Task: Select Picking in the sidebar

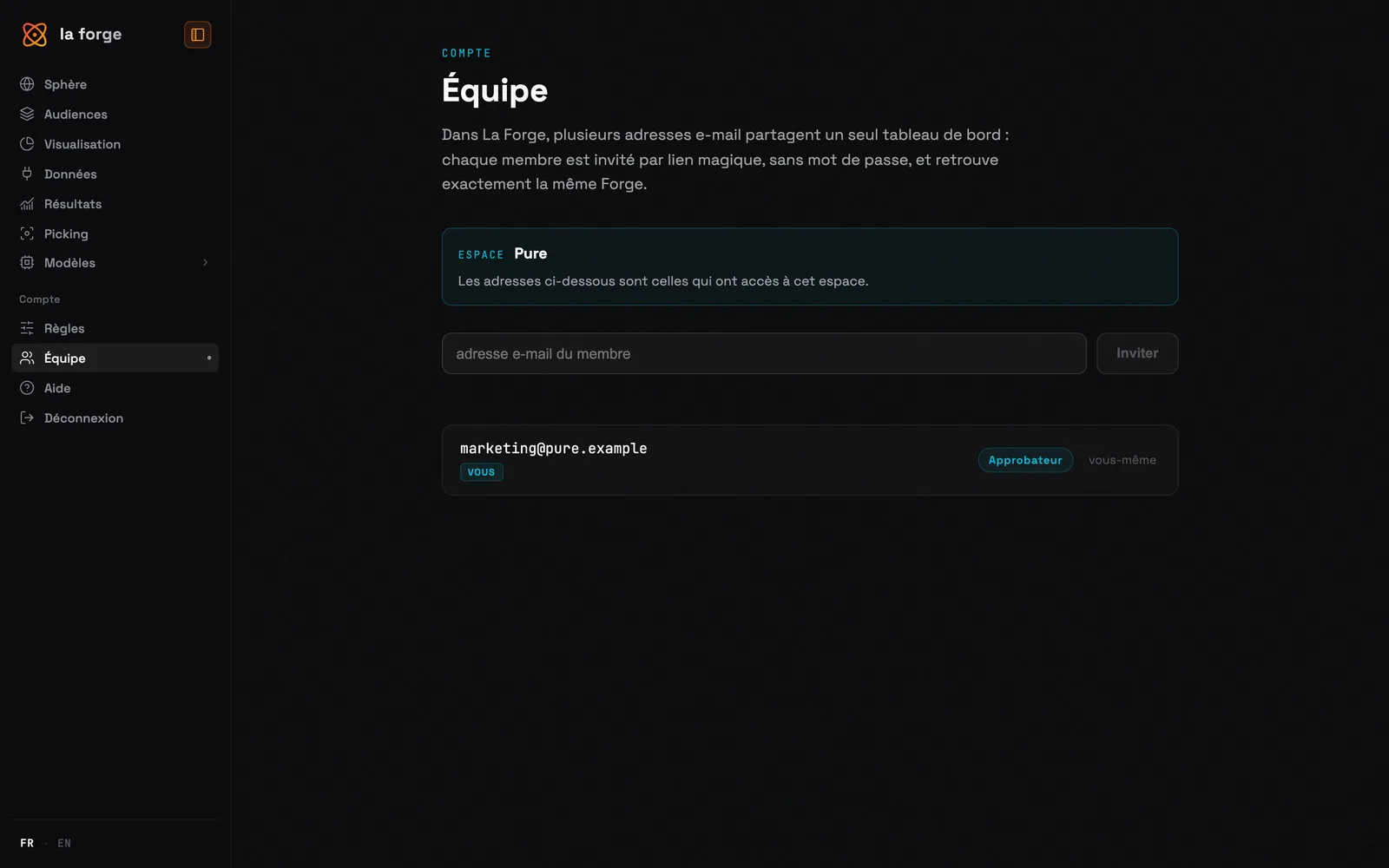Action: point(115,233)
